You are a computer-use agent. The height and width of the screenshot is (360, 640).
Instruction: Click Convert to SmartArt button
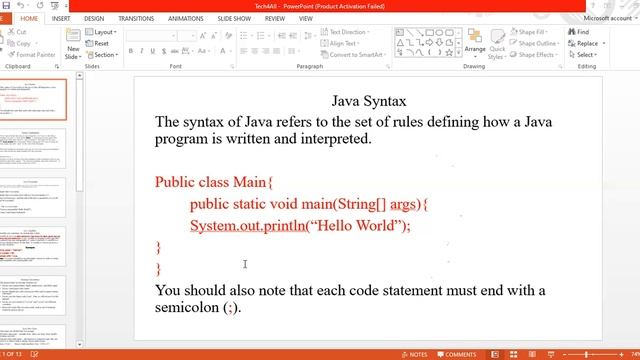353,55
